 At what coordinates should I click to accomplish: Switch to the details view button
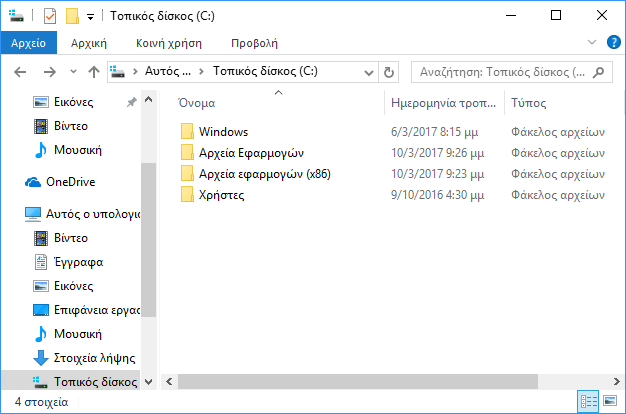coord(588,401)
